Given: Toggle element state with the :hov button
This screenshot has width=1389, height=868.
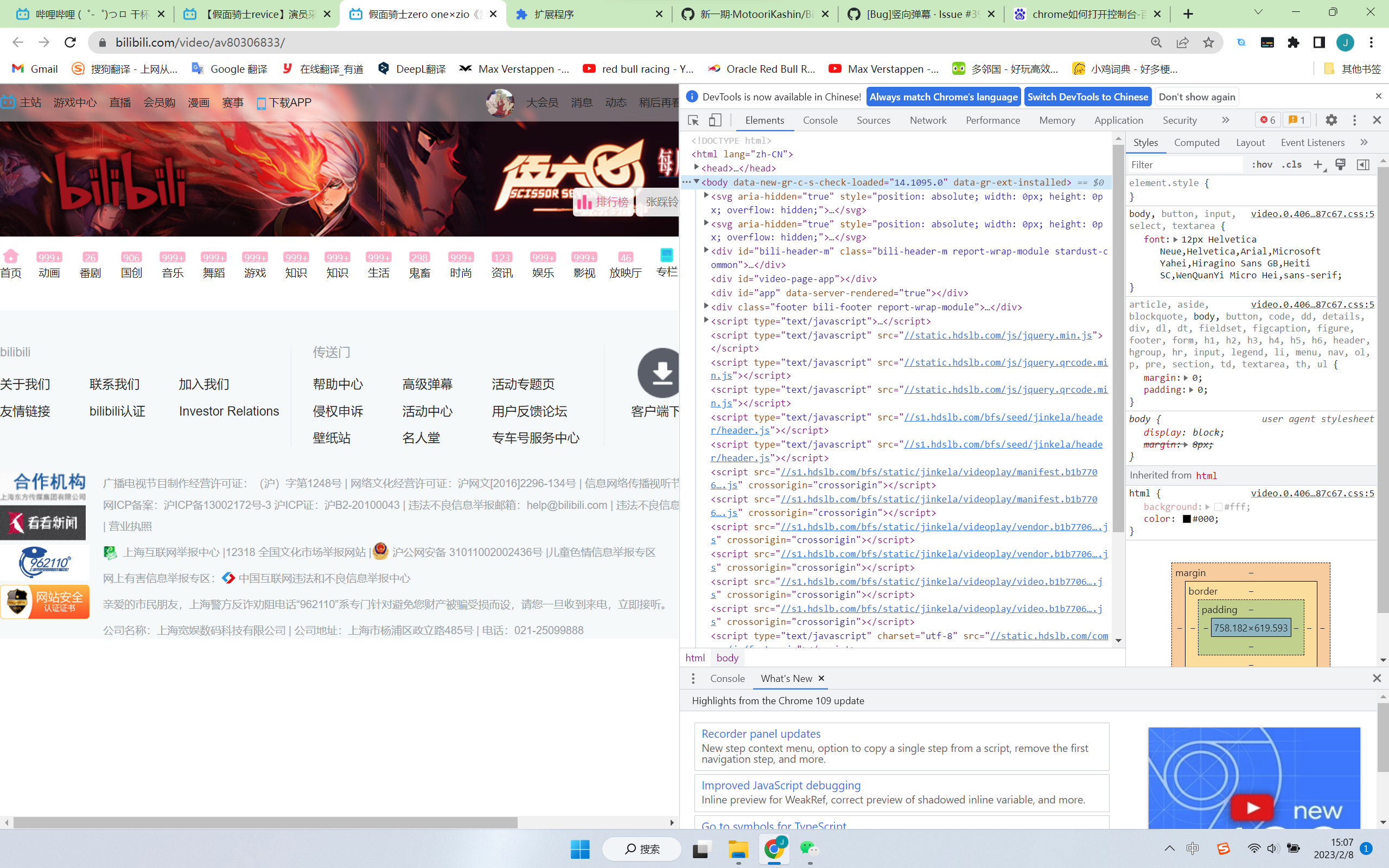Looking at the screenshot, I should 1263,164.
